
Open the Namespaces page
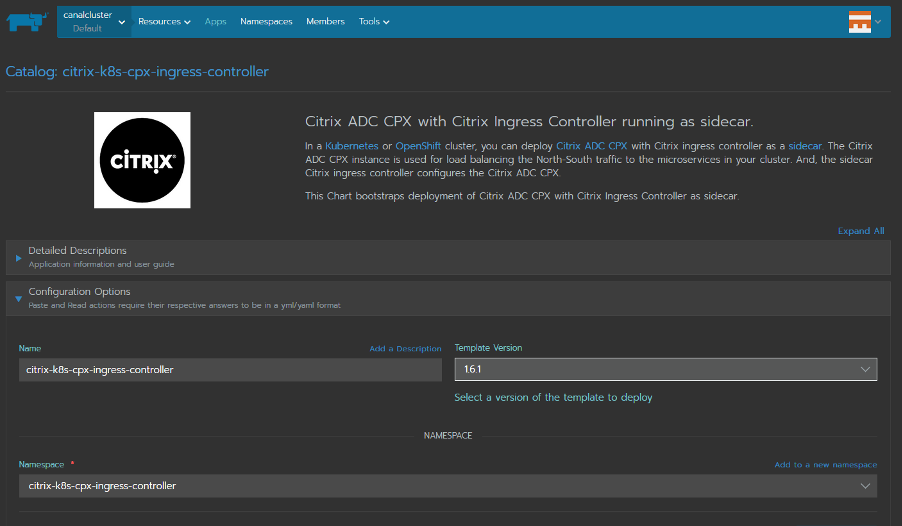(266, 21)
